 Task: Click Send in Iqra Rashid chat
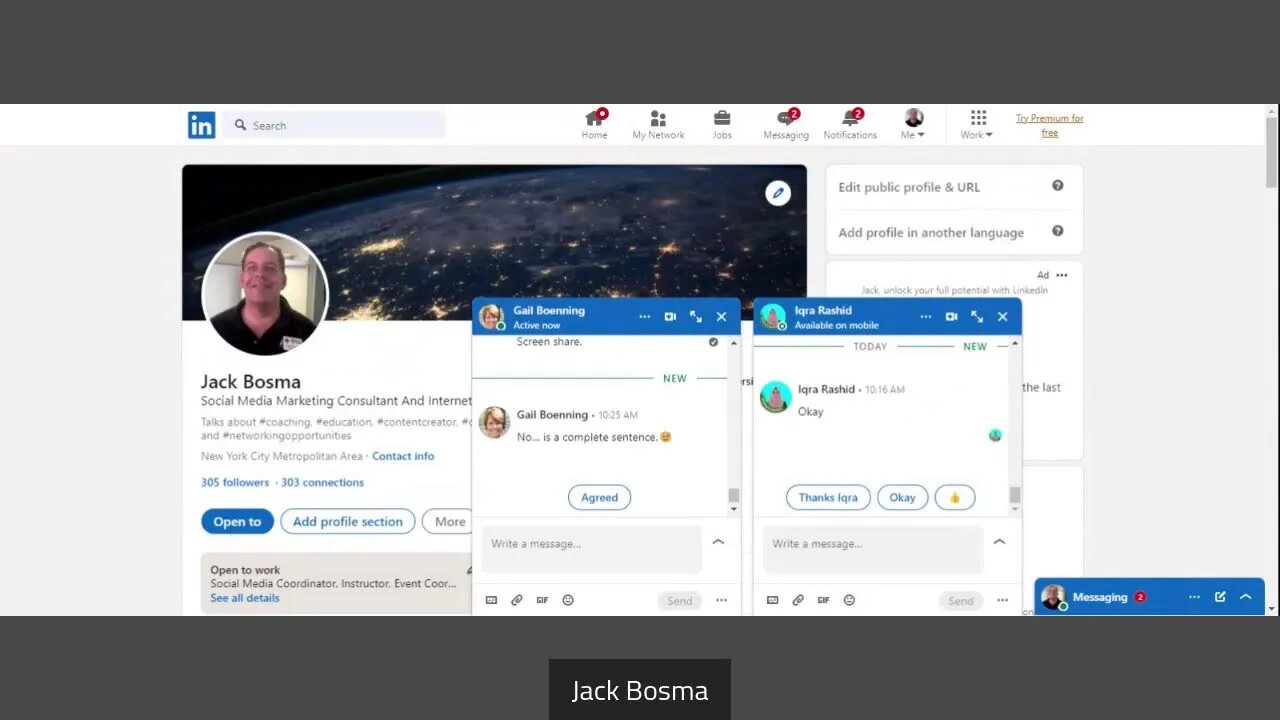[x=961, y=601]
